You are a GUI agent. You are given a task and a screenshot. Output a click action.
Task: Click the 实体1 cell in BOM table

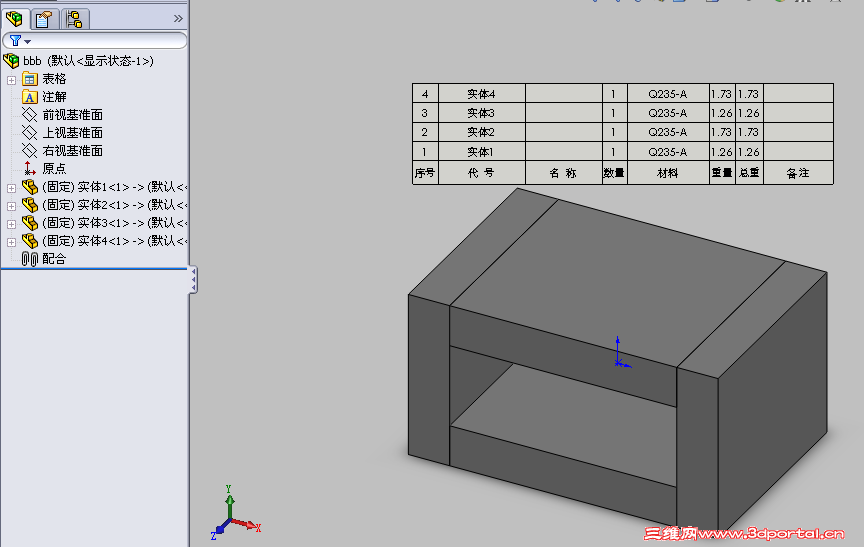(482, 151)
